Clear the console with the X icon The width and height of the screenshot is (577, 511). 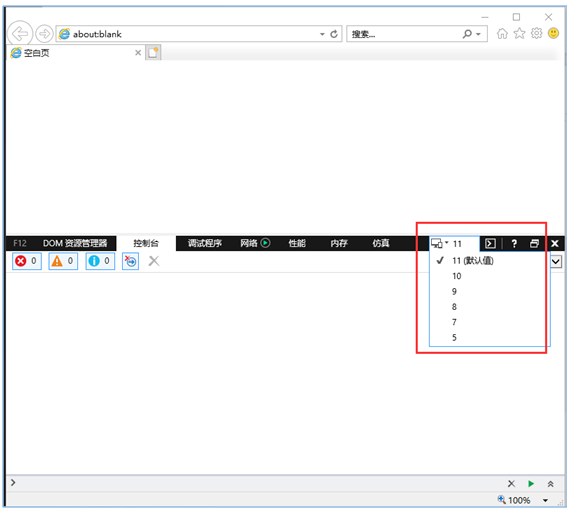pyautogui.click(x=154, y=261)
